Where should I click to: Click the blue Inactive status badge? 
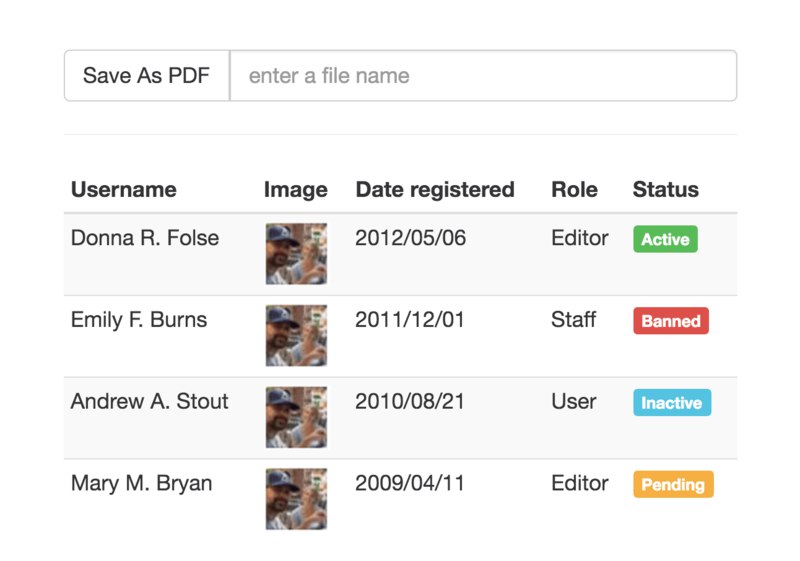672,402
